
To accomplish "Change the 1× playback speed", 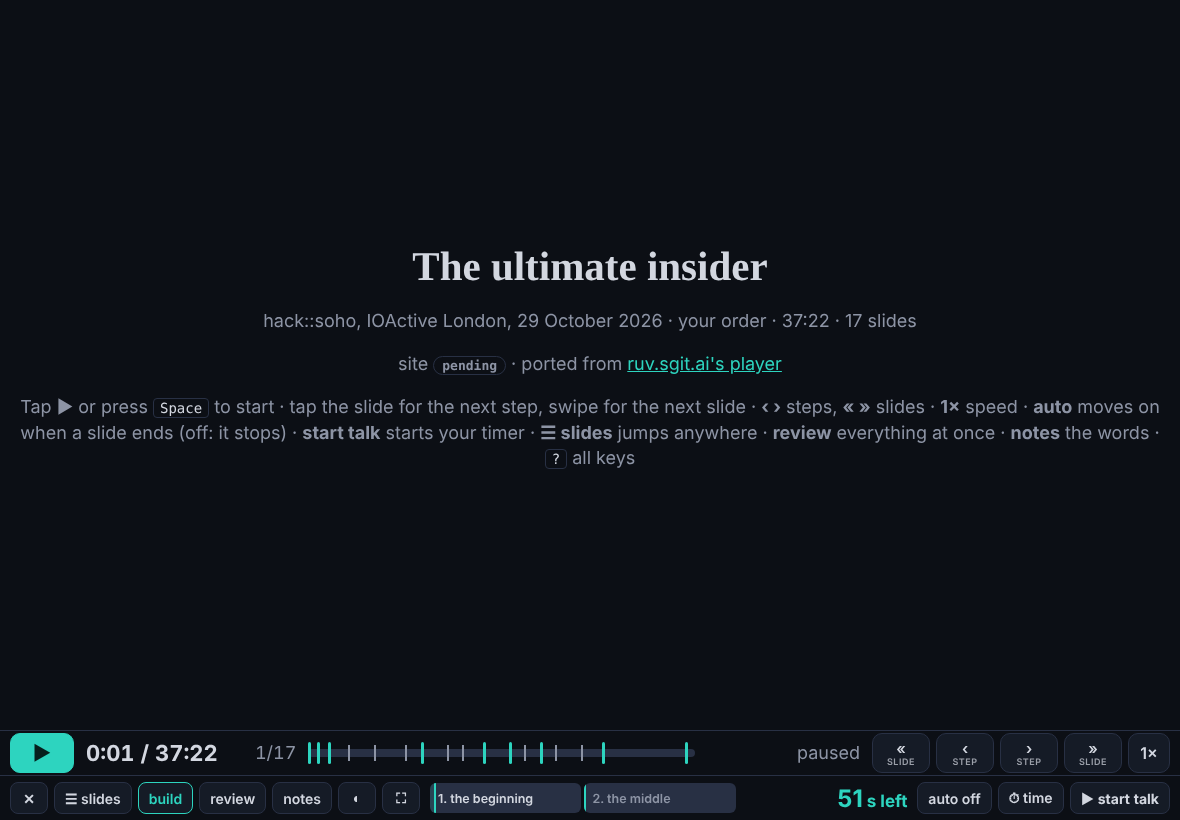I will pyautogui.click(x=1148, y=753).
